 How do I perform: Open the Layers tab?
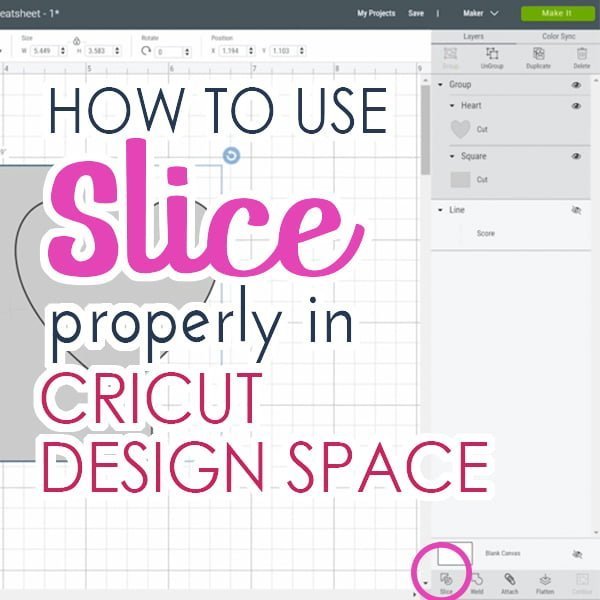coord(473,36)
